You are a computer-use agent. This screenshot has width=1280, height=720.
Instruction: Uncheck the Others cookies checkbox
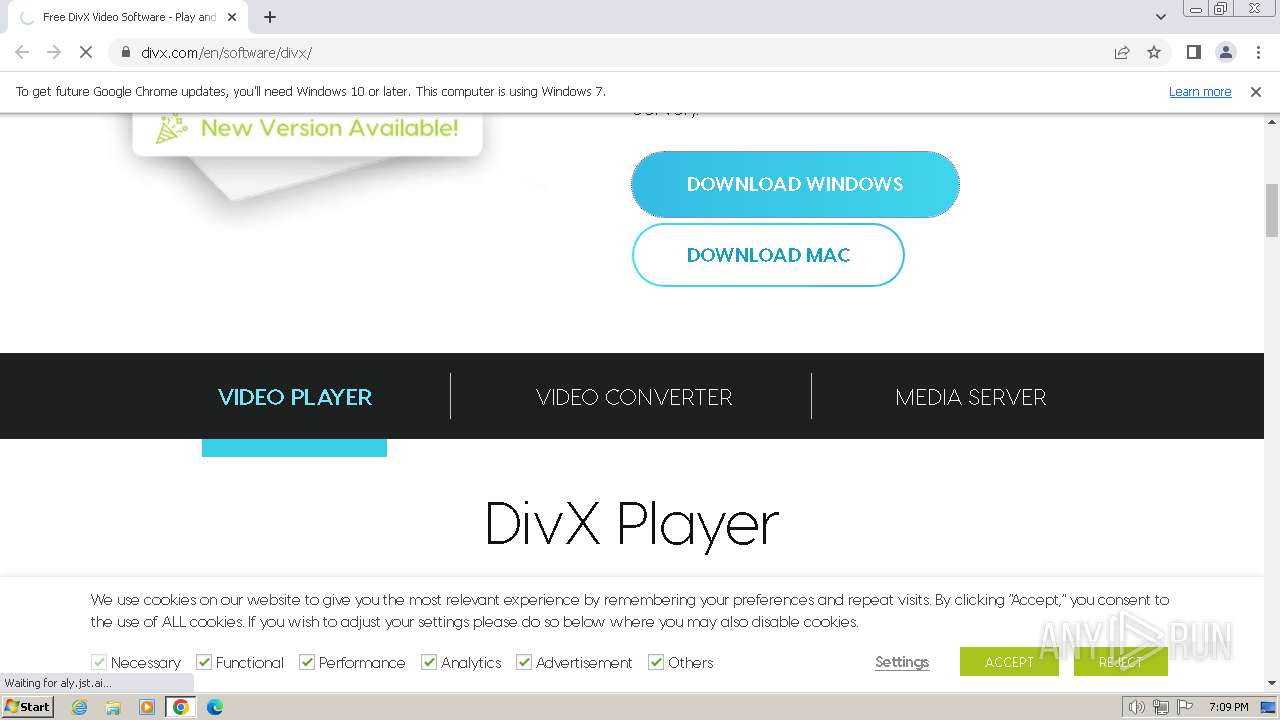pyautogui.click(x=656, y=662)
